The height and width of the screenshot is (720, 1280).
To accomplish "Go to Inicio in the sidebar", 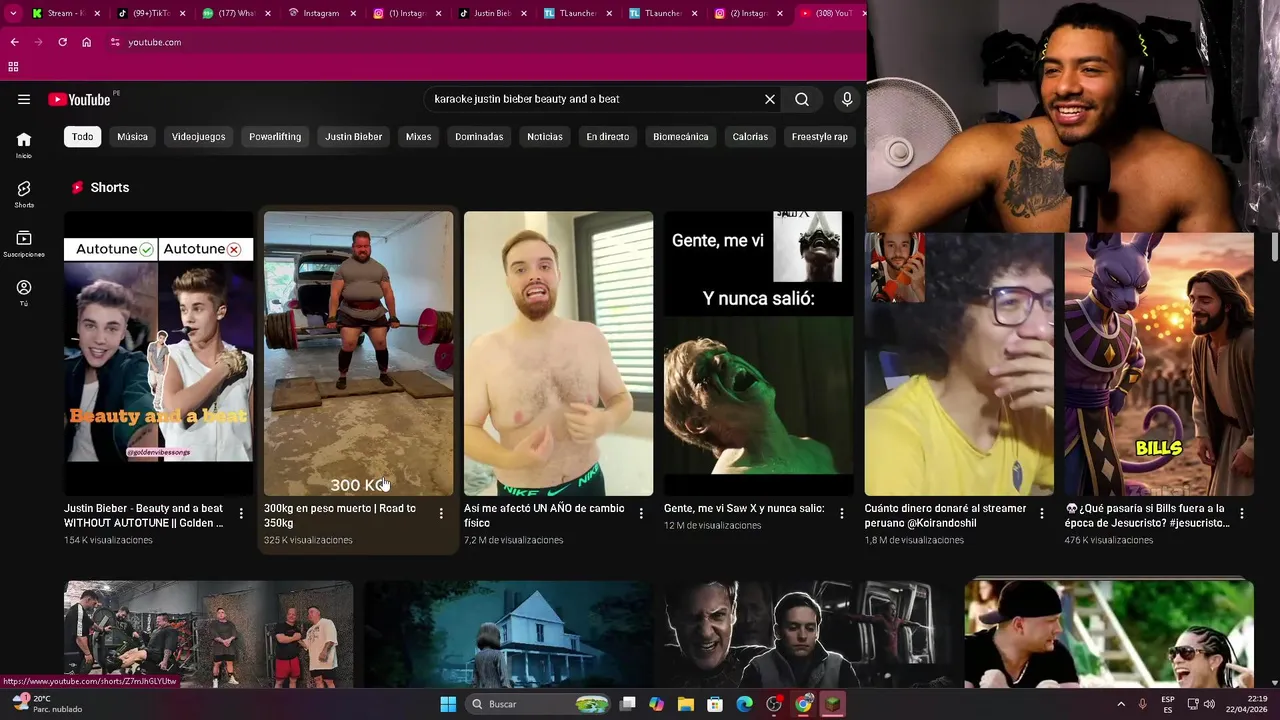I will click(x=24, y=145).
